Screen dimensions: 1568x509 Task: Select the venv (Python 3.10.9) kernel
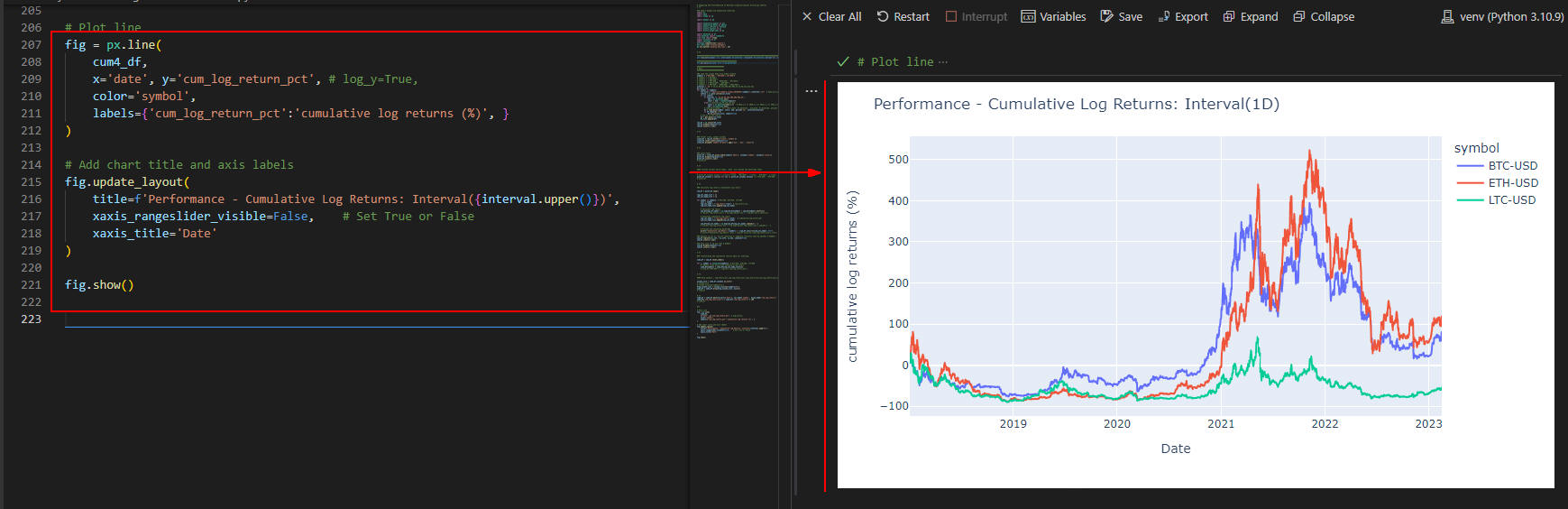pos(1502,16)
